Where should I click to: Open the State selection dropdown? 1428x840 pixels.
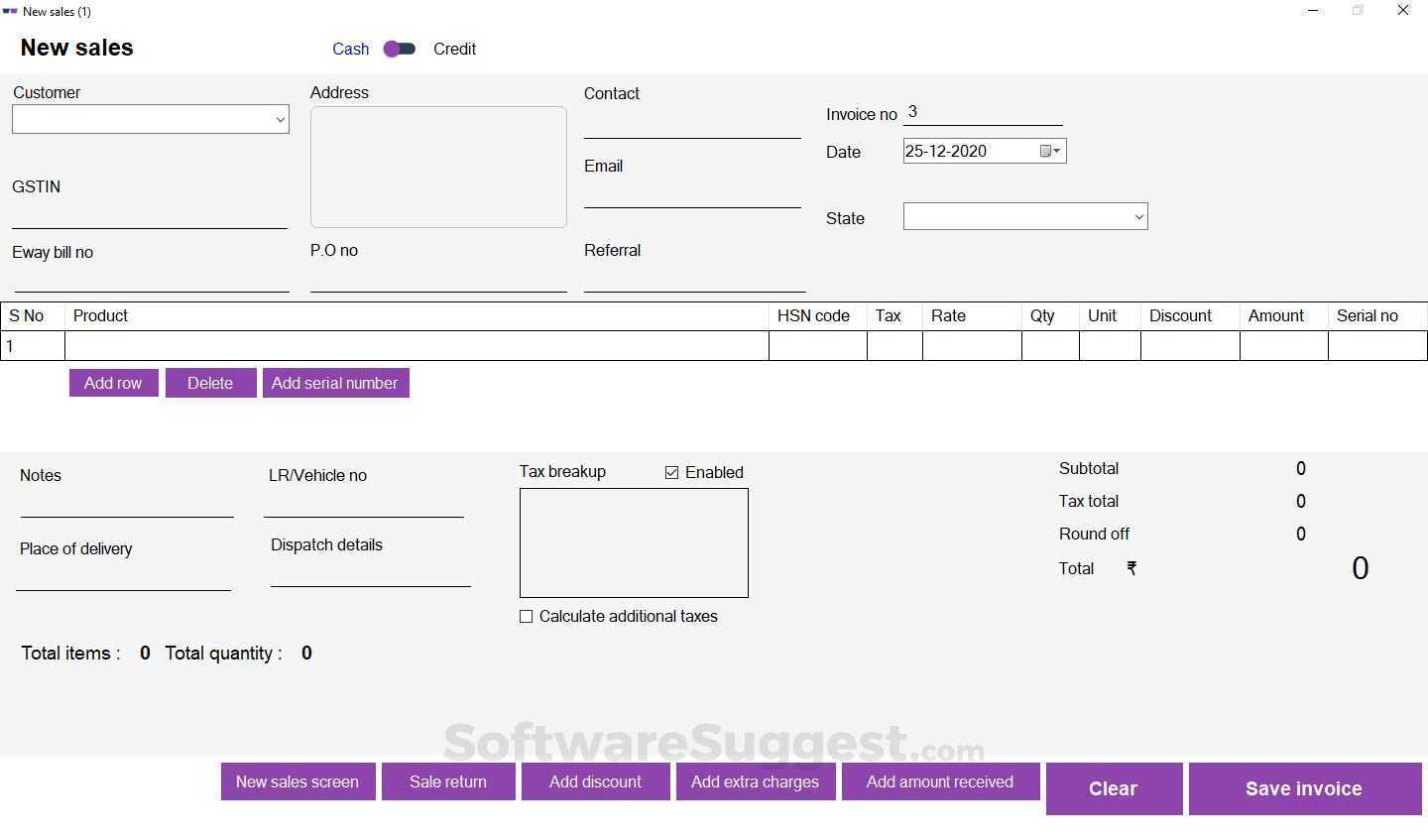(x=1138, y=216)
